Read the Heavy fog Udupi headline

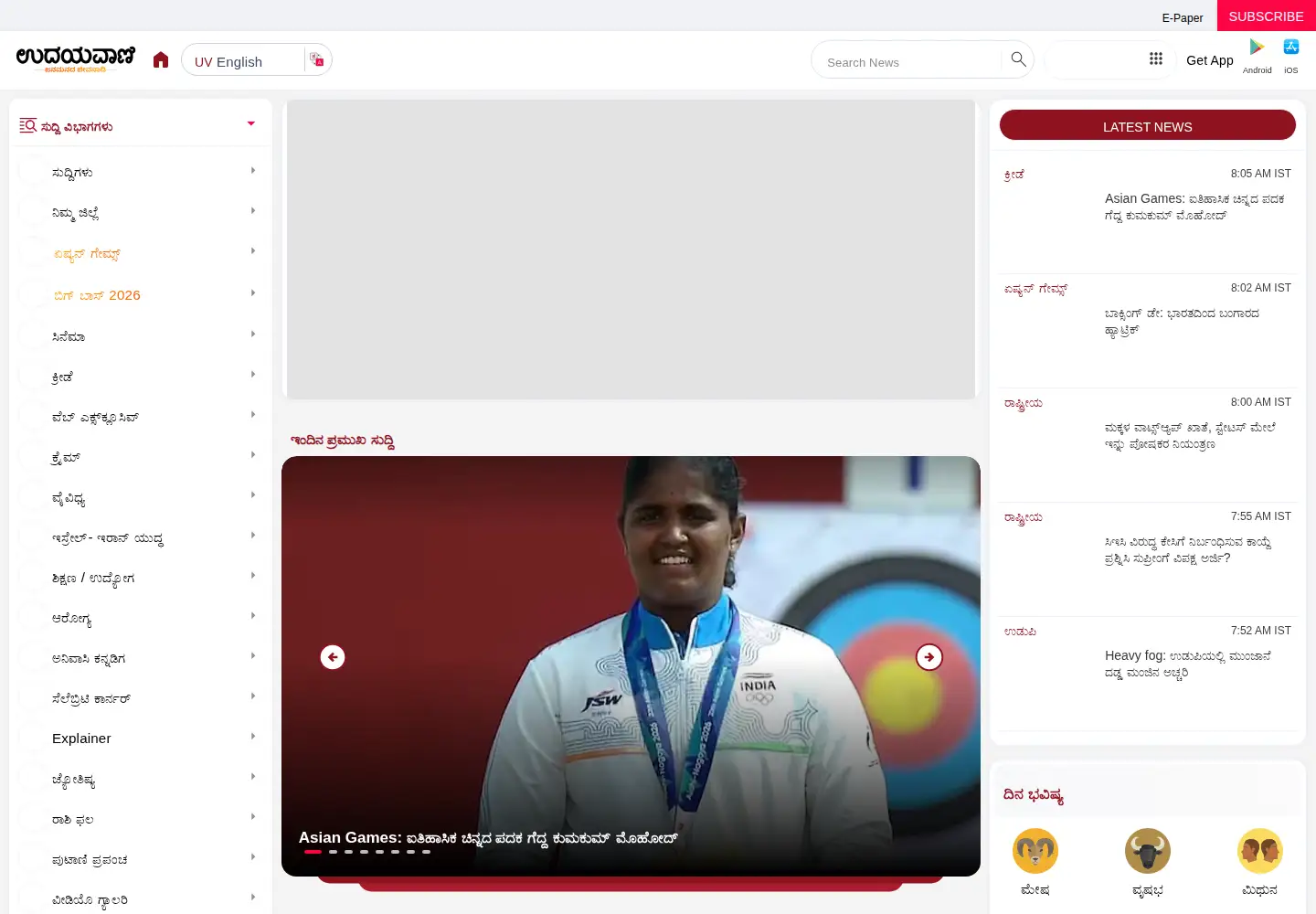1189,664
